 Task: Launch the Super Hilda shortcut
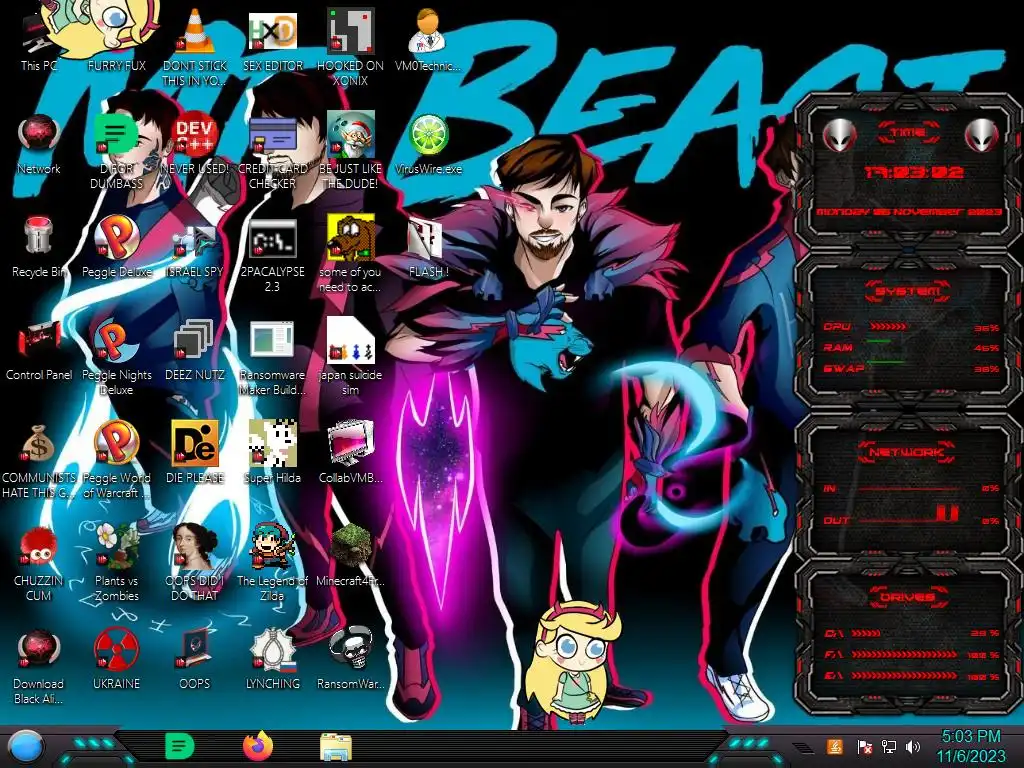(x=272, y=453)
